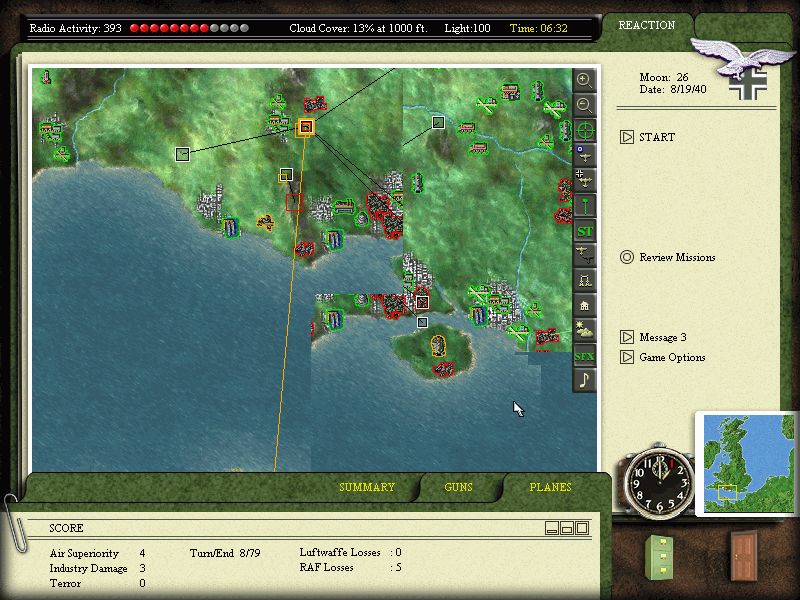
Task: Select the green-outlined factory with chimneys icon
Action: (x=344, y=206)
